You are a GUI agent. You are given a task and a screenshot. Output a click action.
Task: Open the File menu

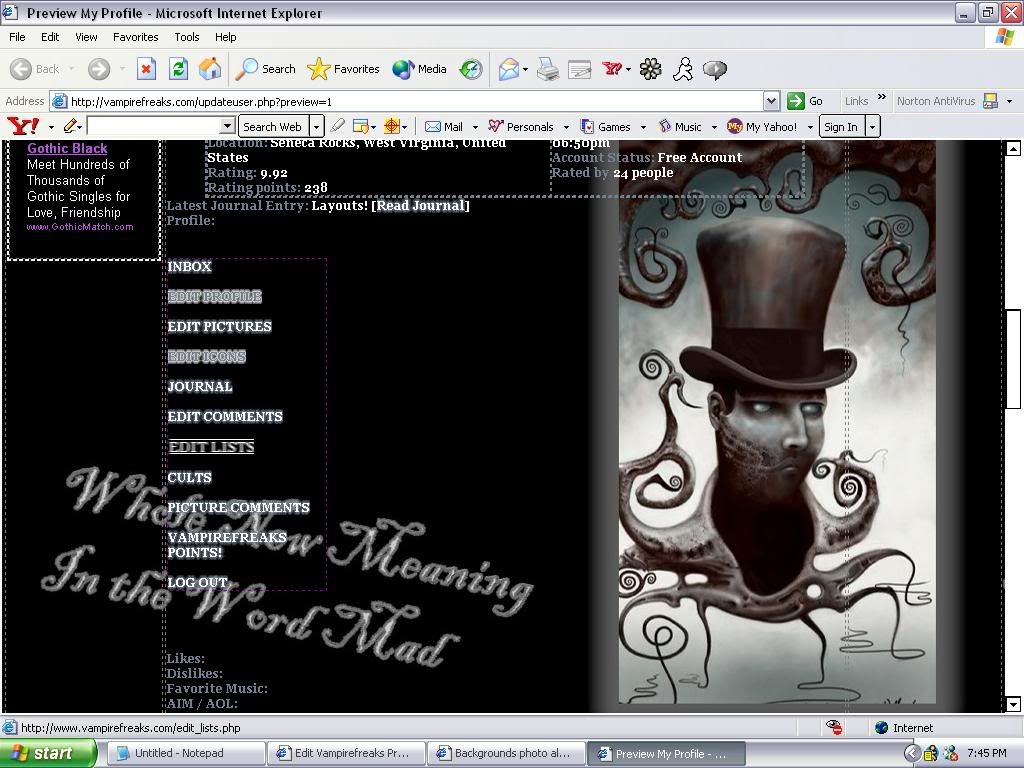pos(17,37)
